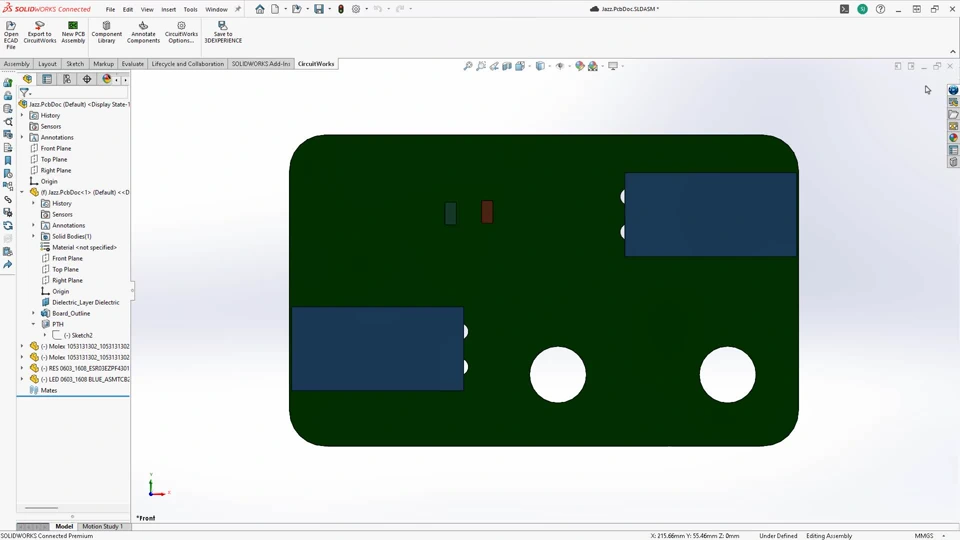Select Dielectric_Layer Dielectric feature

[x=80, y=302]
